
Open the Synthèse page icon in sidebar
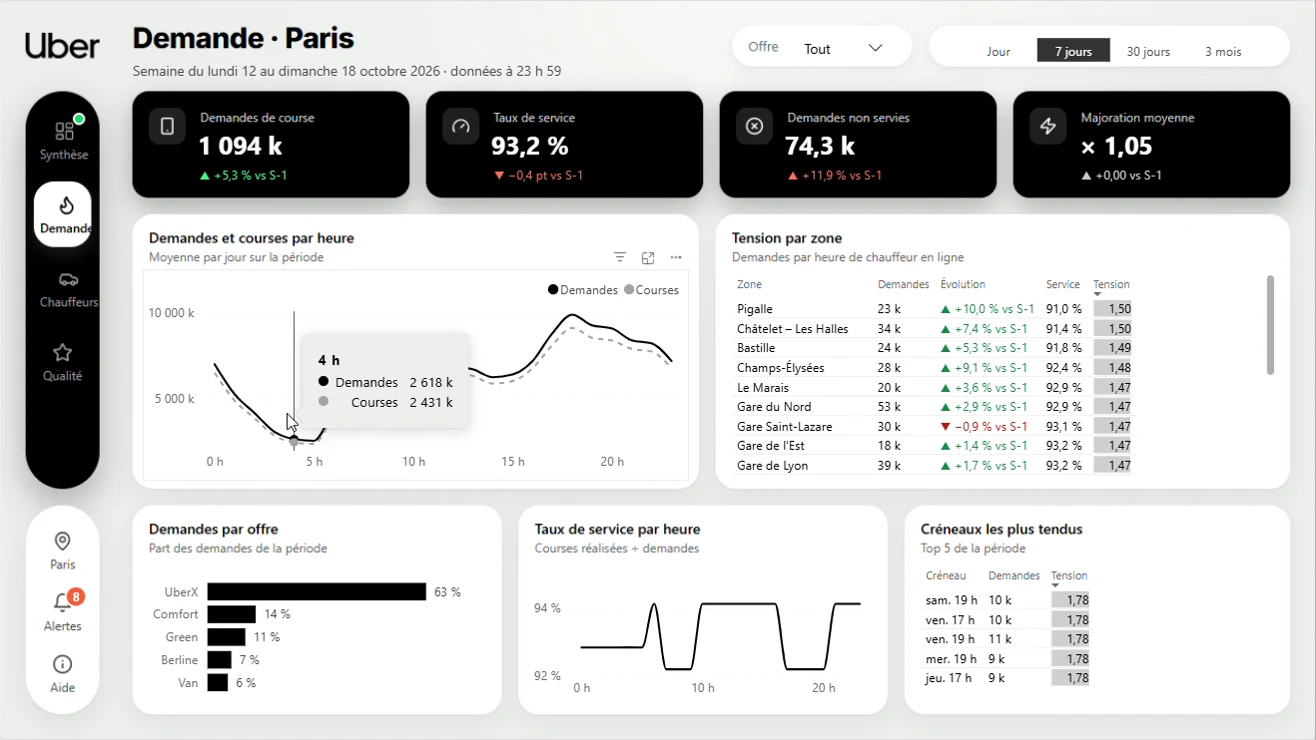(x=64, y=131)
